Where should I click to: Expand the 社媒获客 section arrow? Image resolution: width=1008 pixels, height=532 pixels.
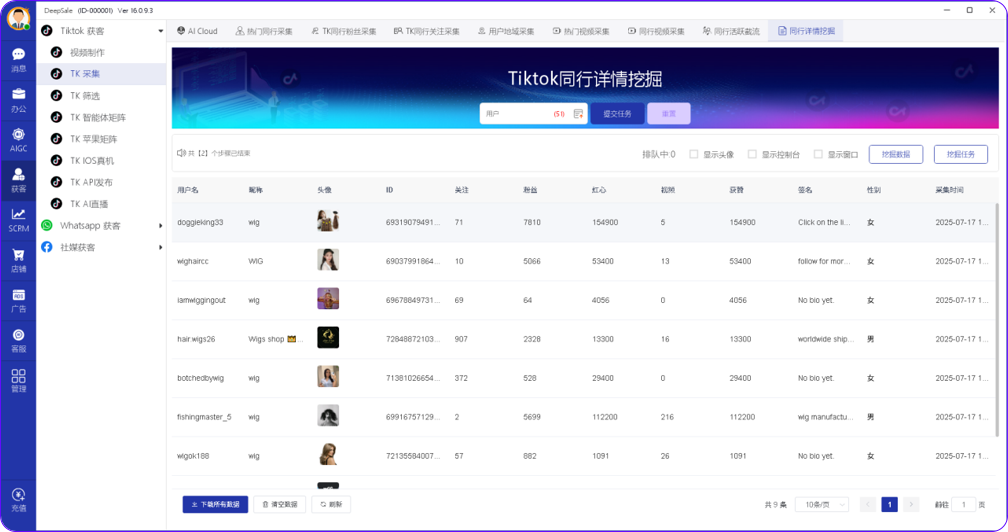(x=160, y=247)
